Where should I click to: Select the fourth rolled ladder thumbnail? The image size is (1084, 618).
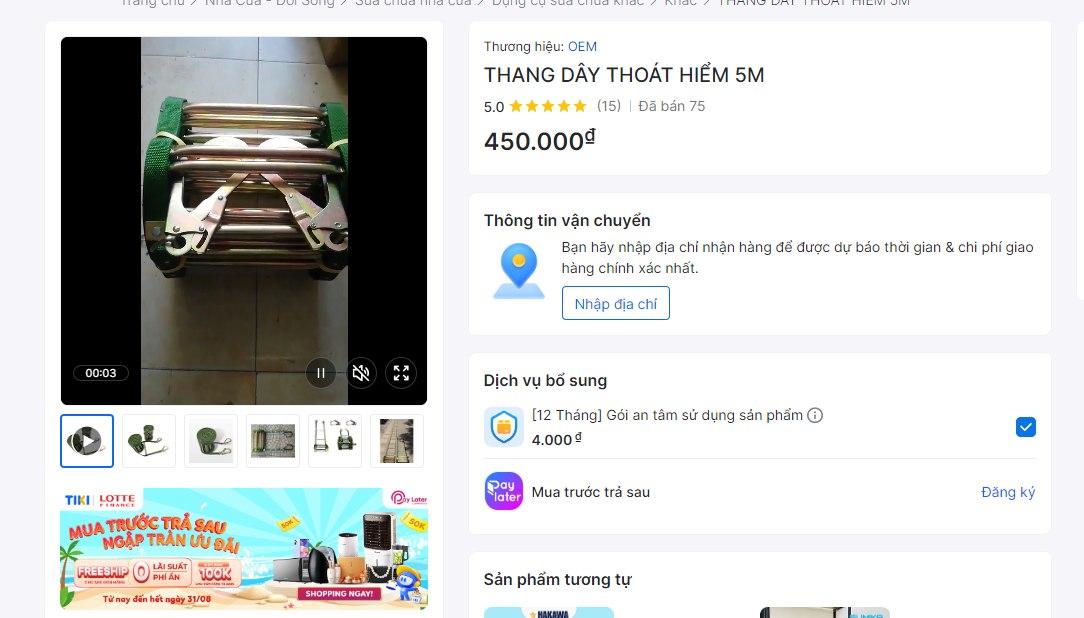point(273,441)
